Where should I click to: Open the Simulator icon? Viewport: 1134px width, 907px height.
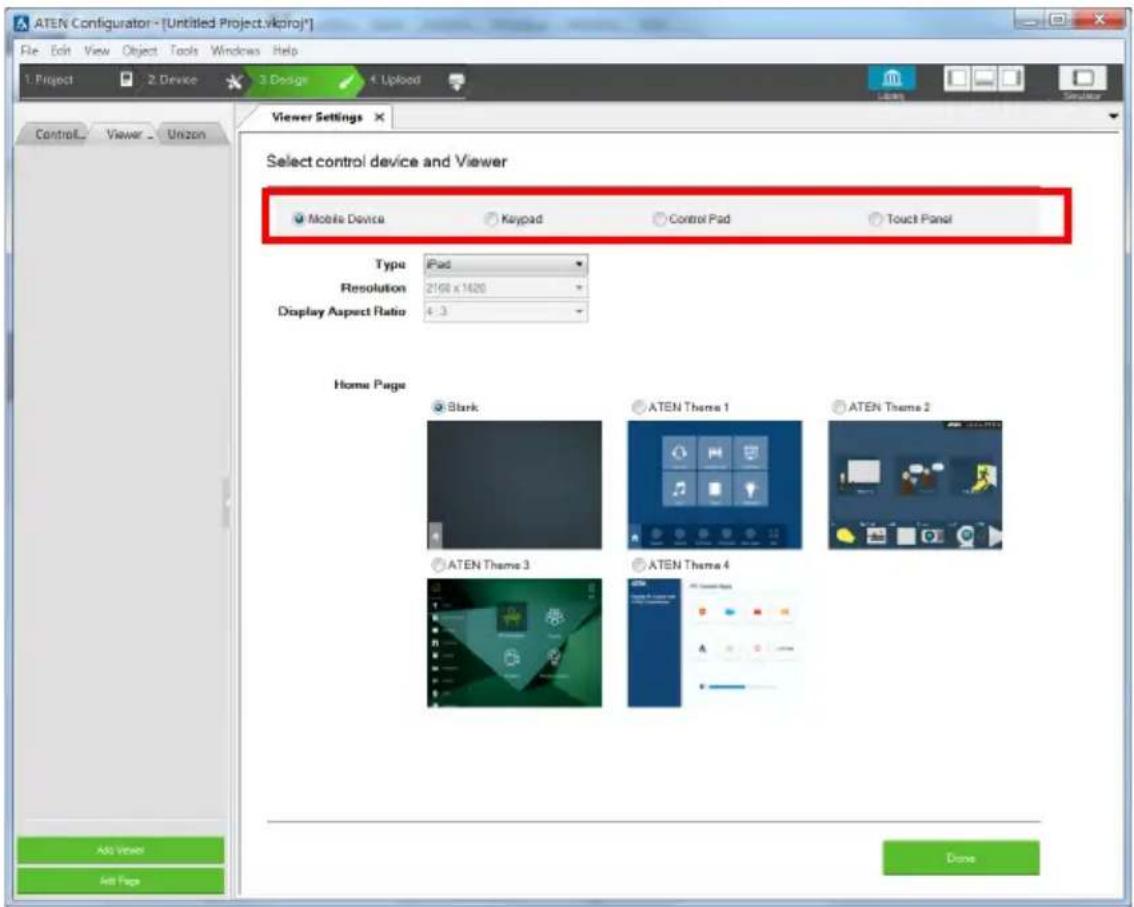(1083, 77)
